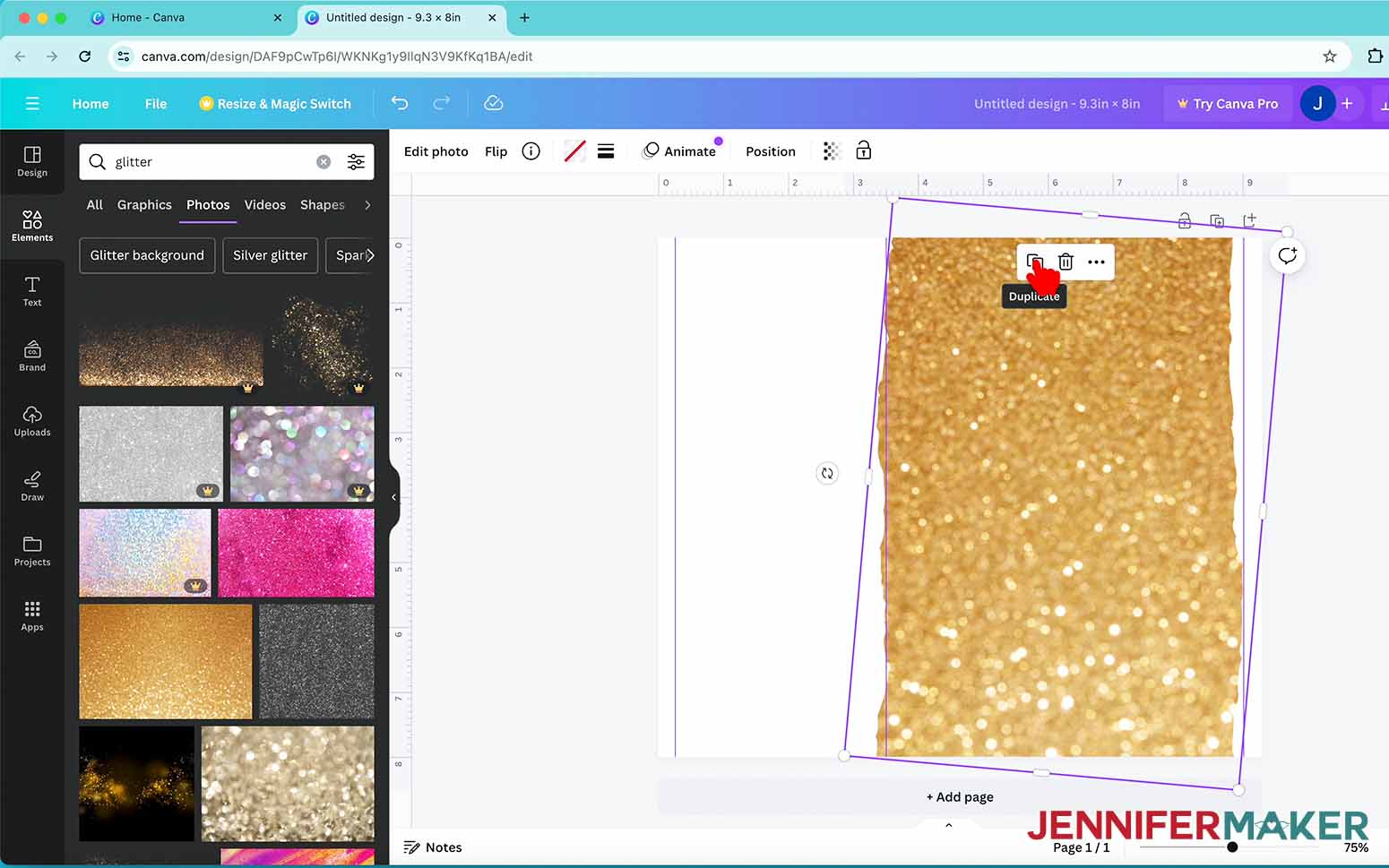Add a new page icon above canvas
1389x868 pixels.
pos(1249,219)
